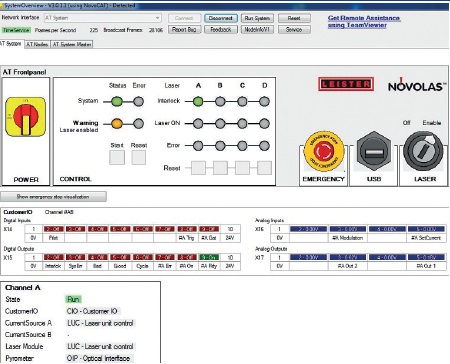Click X15 output 2 Off indicator above Interlock

pyautogui.click(x=53, y=257)
